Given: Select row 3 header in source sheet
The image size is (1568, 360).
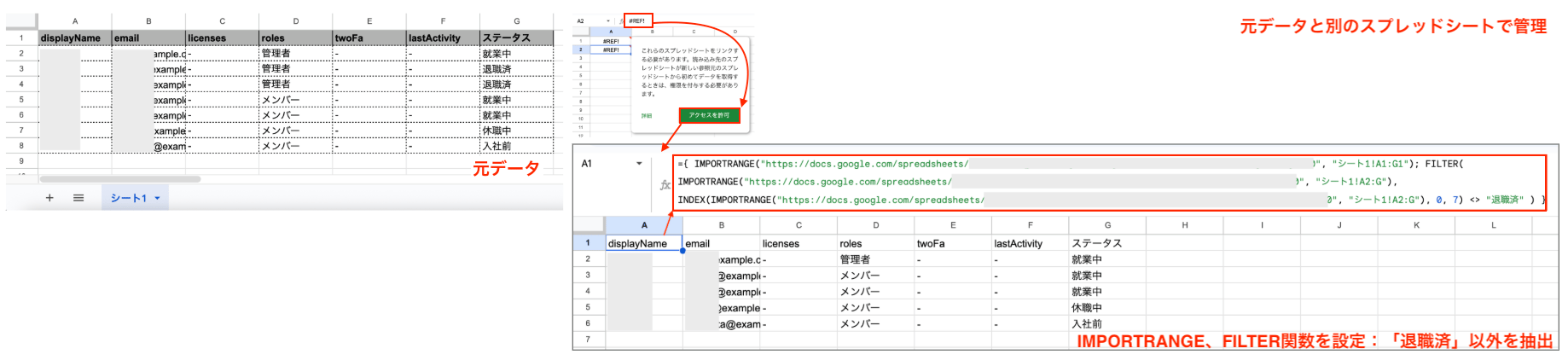Looking at the screenshot, I should click(x=21, y=68).
